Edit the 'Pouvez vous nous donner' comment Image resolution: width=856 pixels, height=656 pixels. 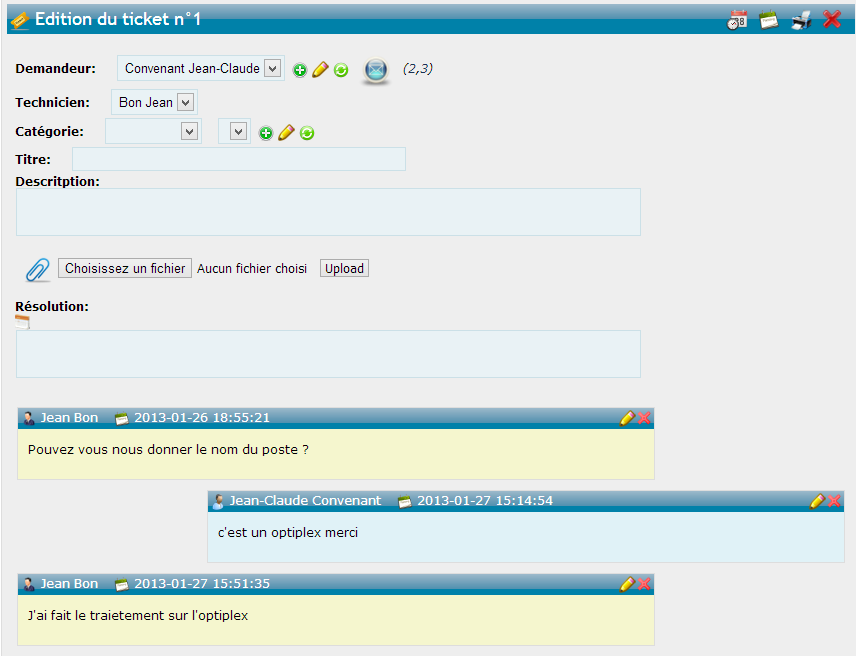click(627, 418)
